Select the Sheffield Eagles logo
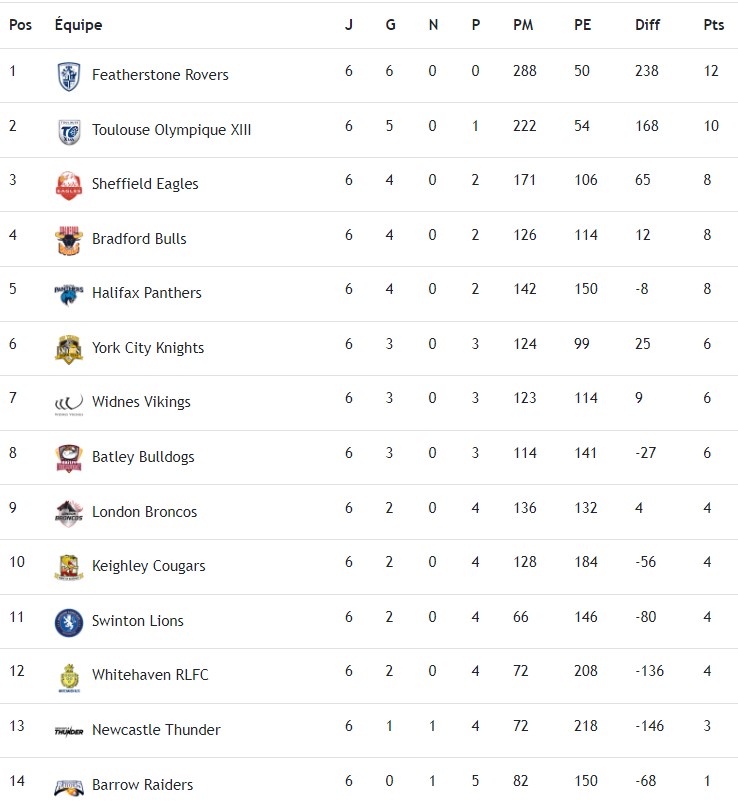The width and height of the screenshot is (738, 808). click(68, 185)
